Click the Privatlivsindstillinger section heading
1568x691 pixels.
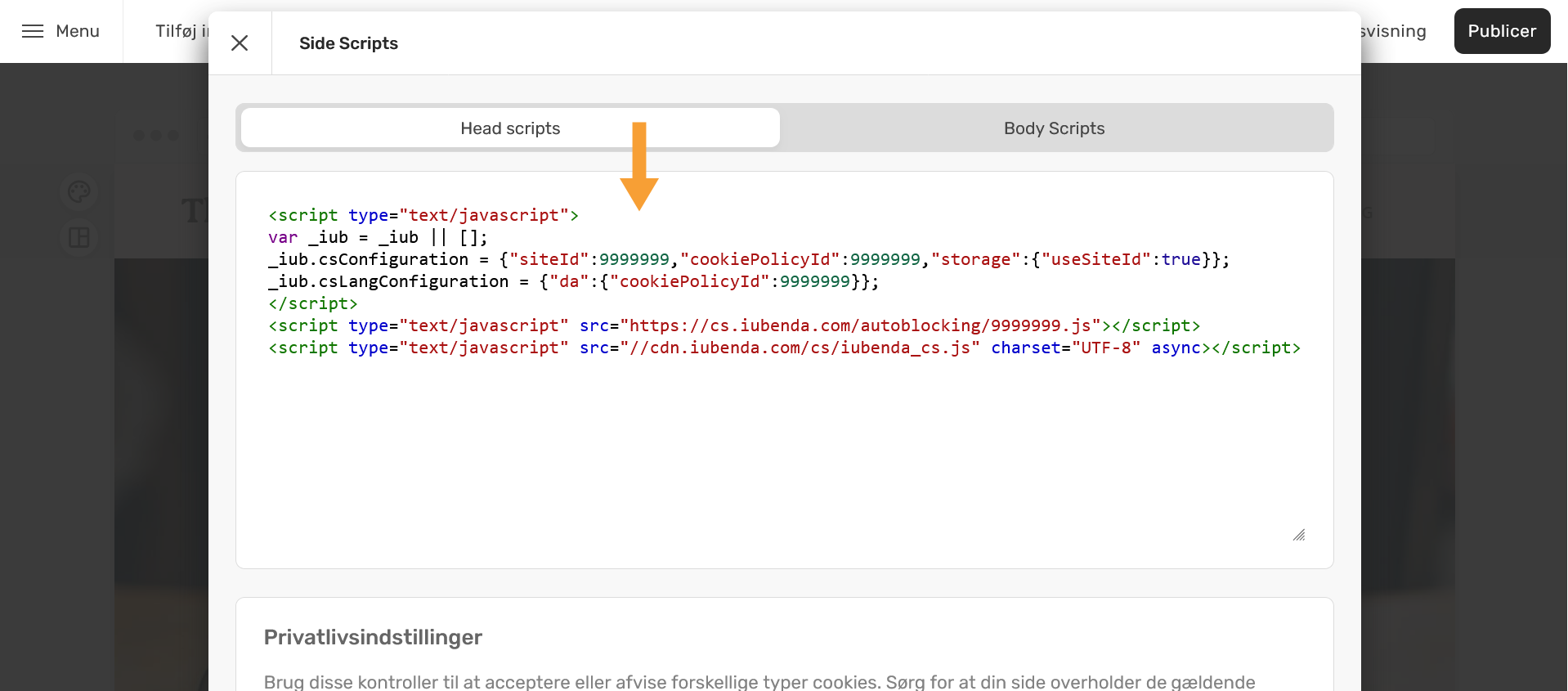pyautogui.click(x=373, y=637)
